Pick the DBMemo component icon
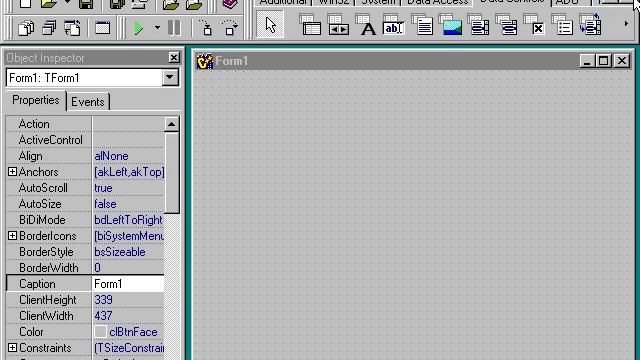 click(x=422, y=24)
